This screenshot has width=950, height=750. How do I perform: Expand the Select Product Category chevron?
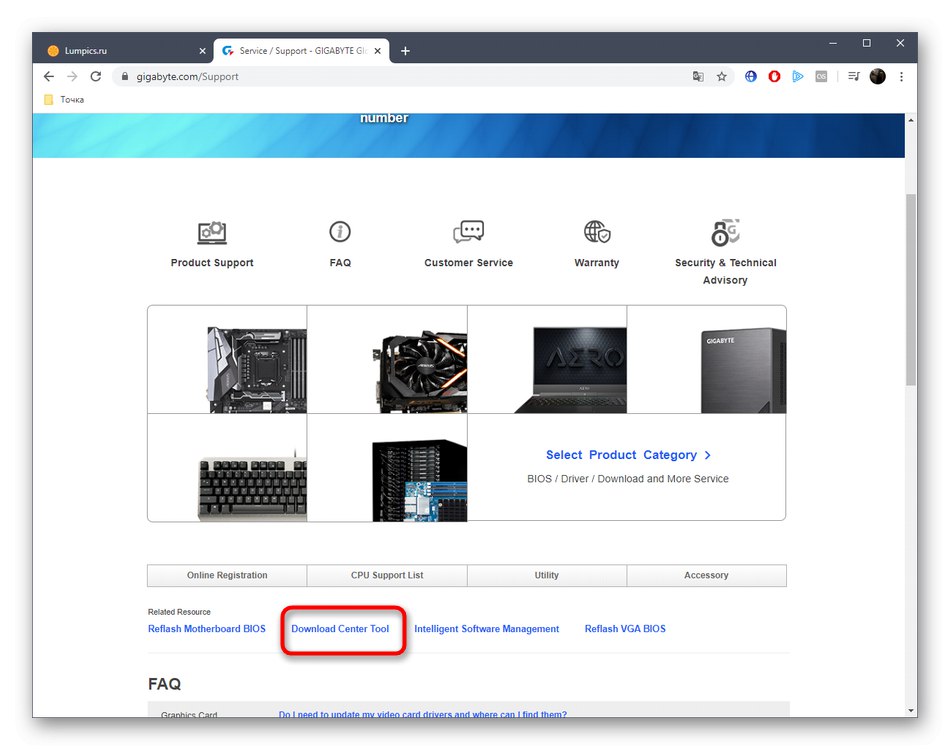(707, 455)
